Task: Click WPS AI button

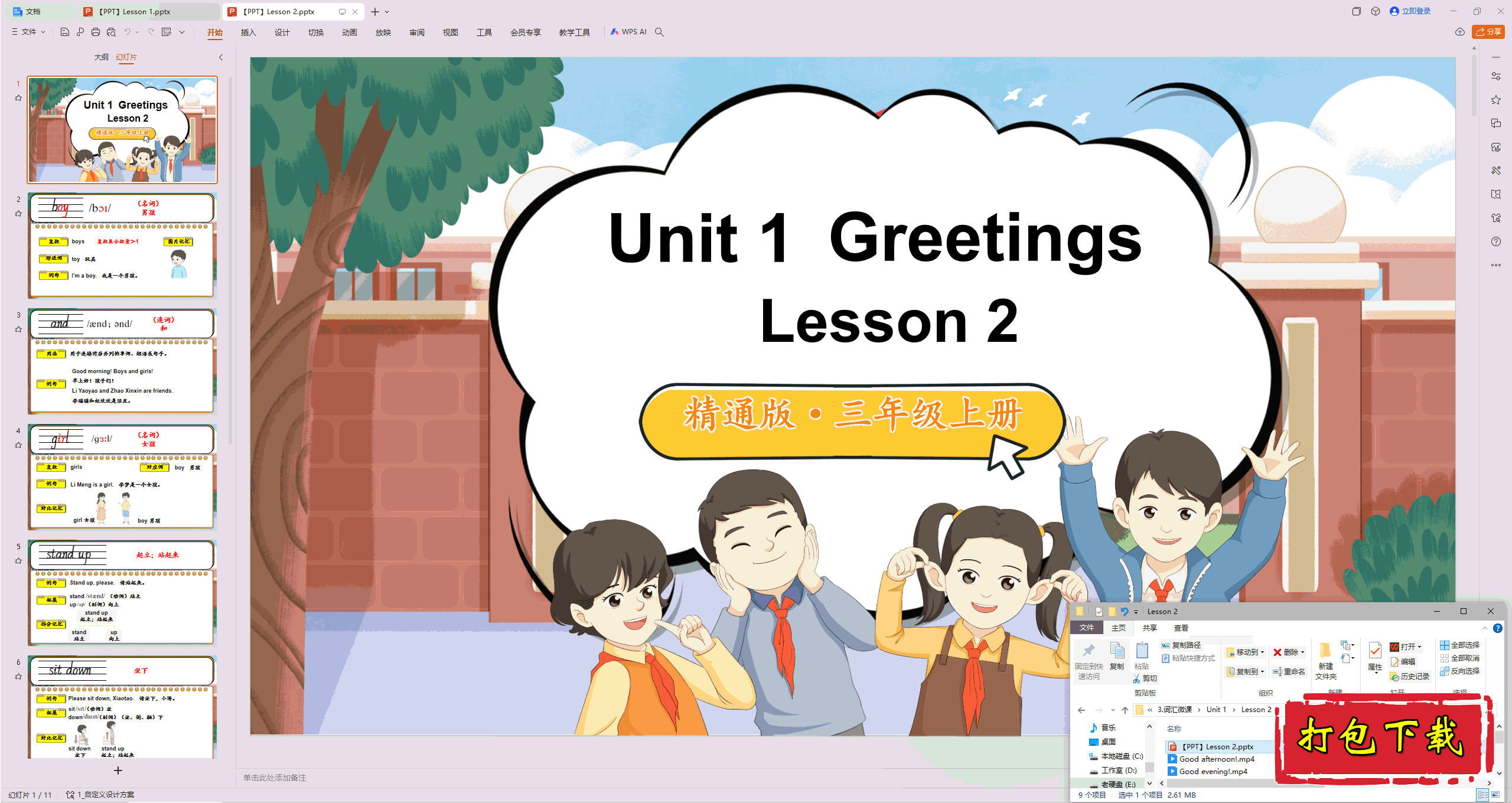Action: (x=629, y=32)
